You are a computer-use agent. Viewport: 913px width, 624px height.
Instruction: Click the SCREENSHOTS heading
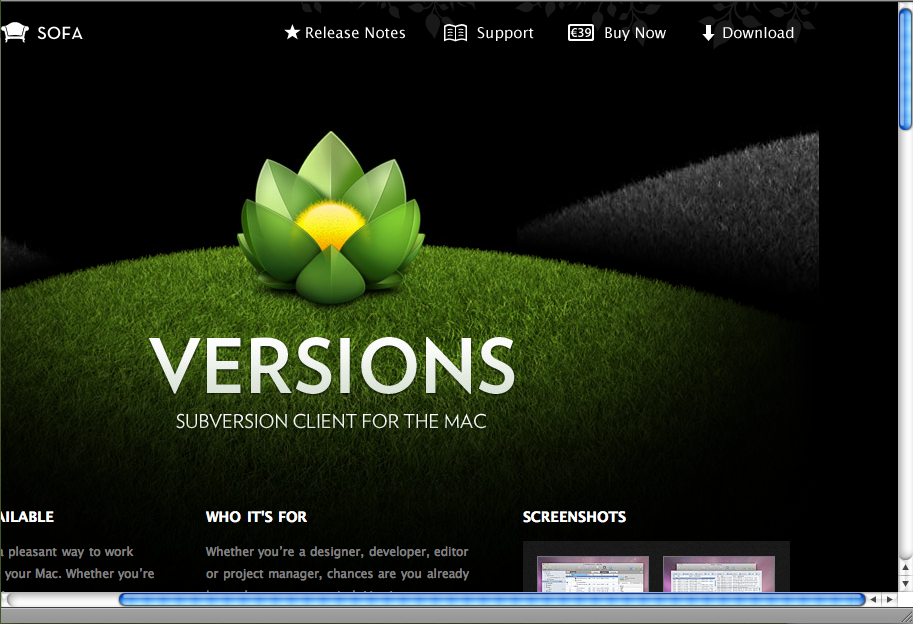[574, 517]
